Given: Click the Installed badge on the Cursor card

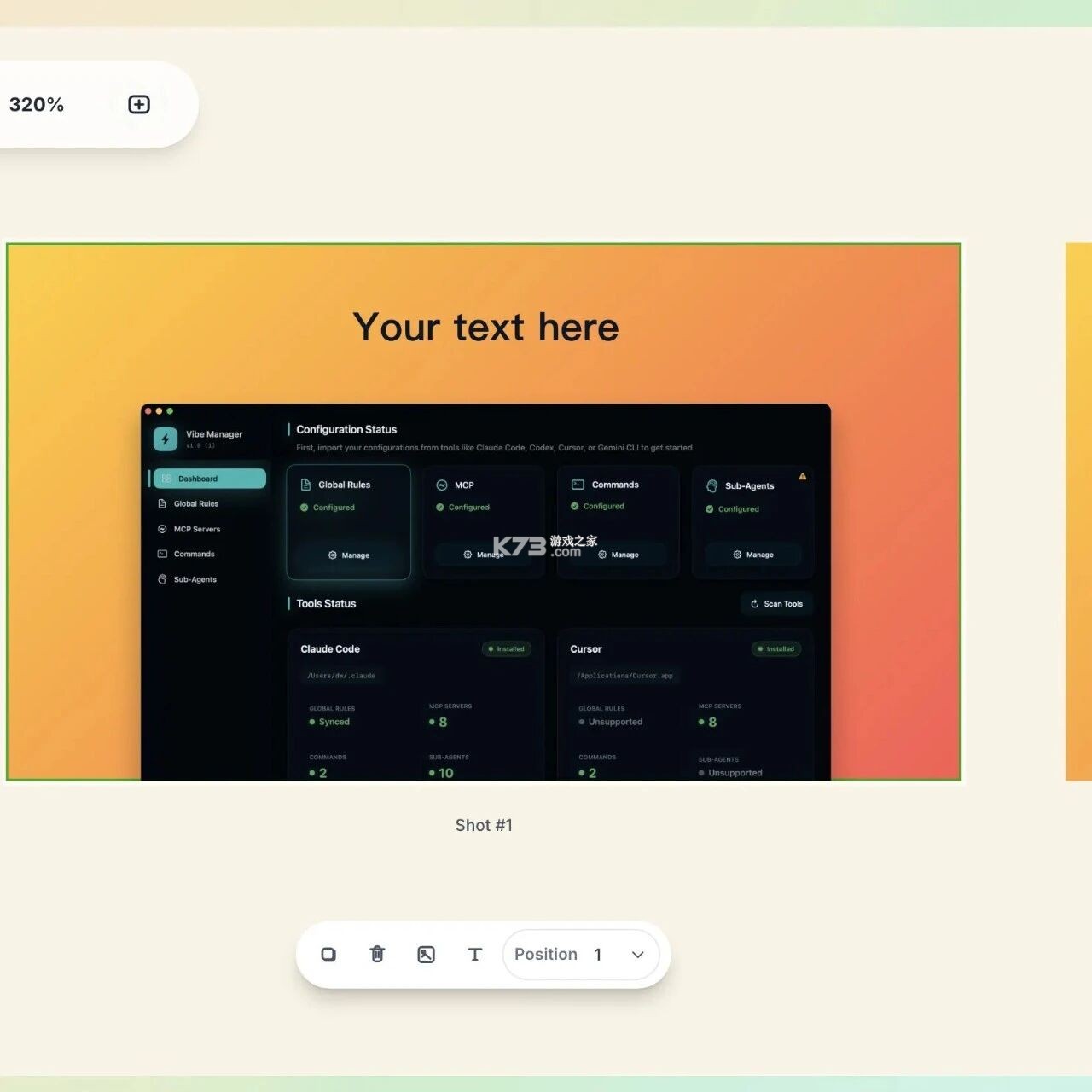Looking at the screenshot, I should [x=776, y=649].
